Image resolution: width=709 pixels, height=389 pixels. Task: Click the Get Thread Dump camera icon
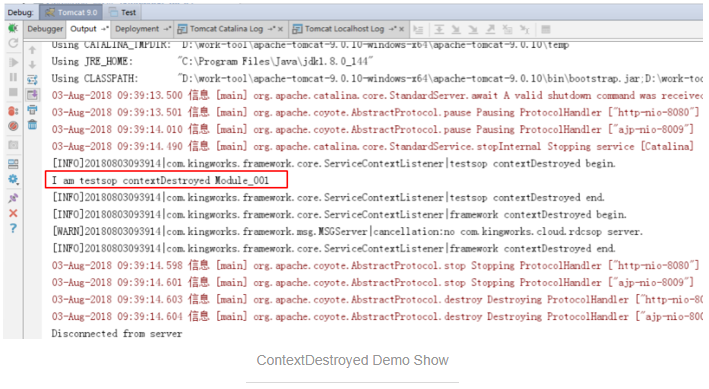tap(13, 145)
